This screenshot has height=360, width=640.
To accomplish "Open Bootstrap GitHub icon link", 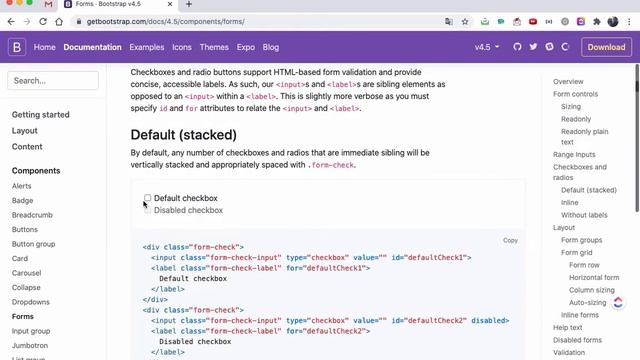I will point(517,47).
